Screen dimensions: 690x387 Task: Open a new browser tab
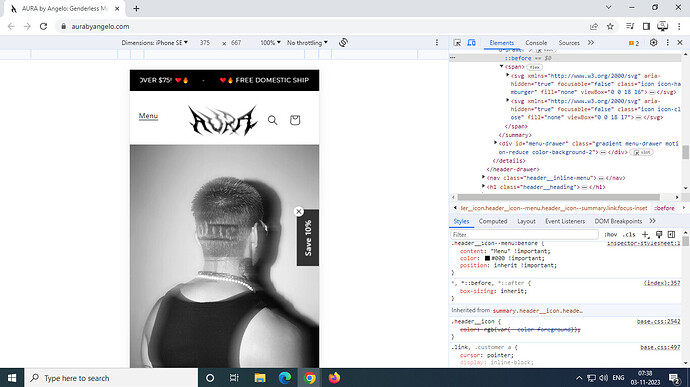(136, 8)
